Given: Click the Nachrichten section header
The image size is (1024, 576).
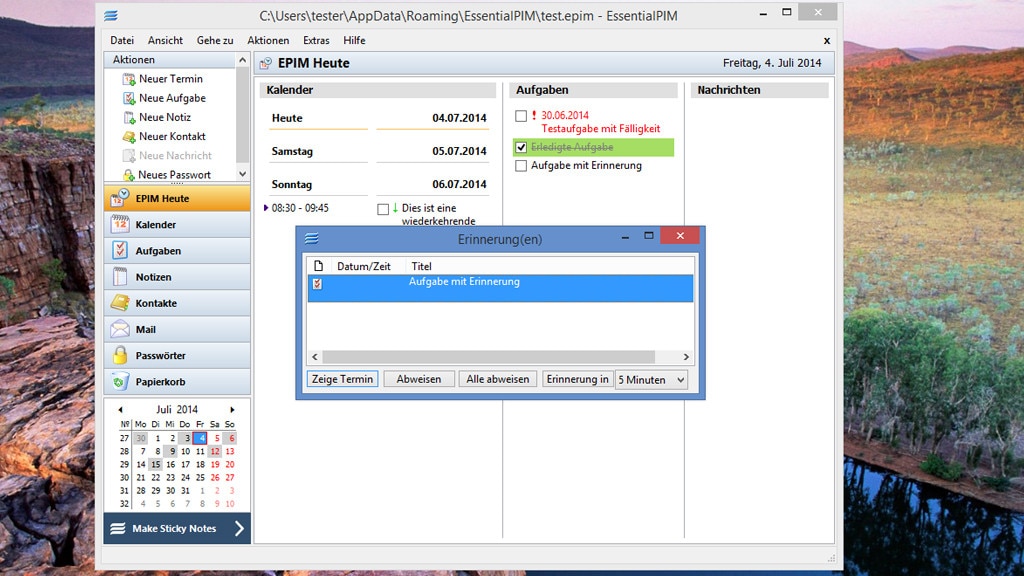Looking at the screenshot, I should [760, 90].
